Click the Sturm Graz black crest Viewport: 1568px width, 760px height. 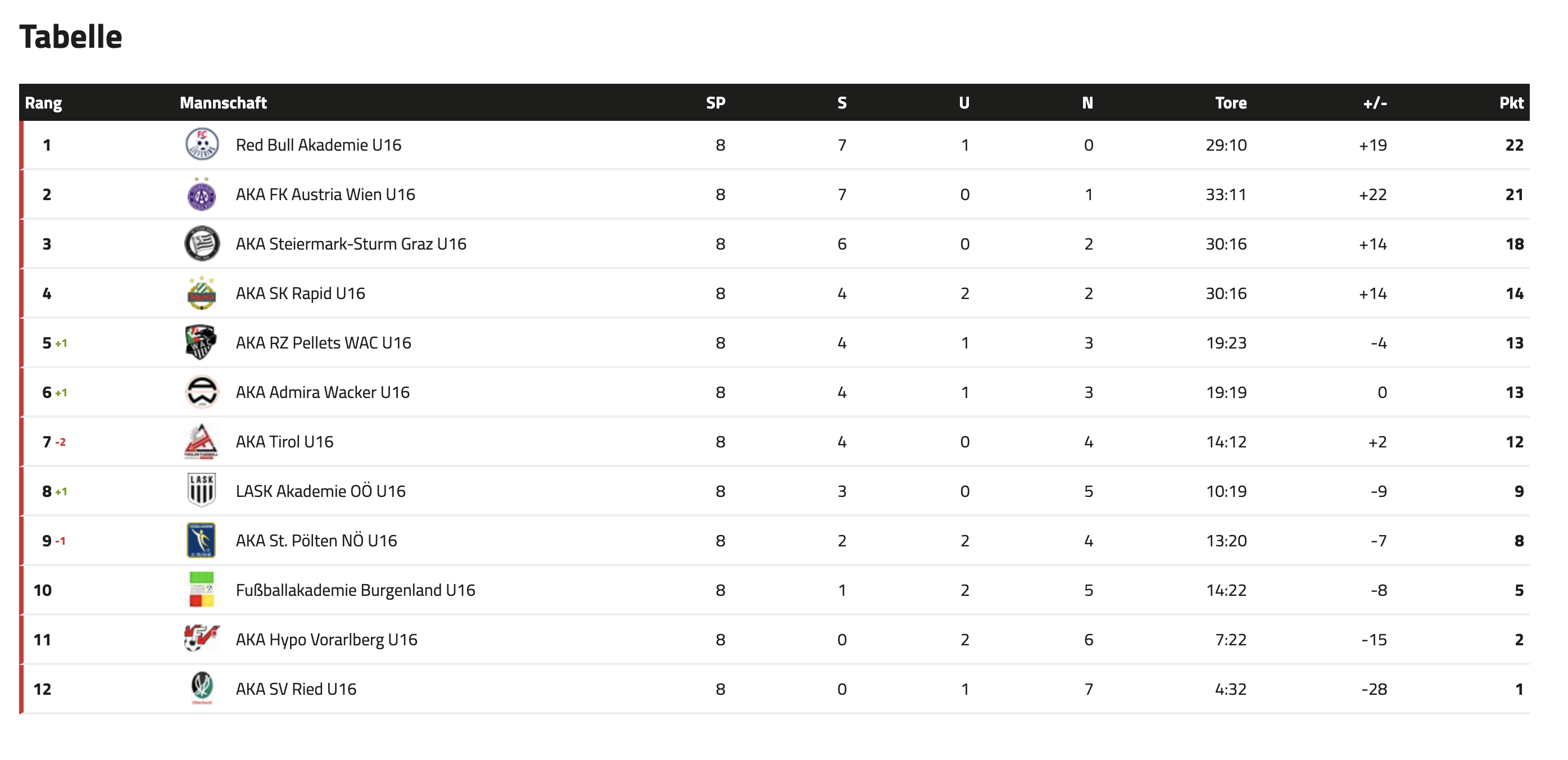(201, 243)
